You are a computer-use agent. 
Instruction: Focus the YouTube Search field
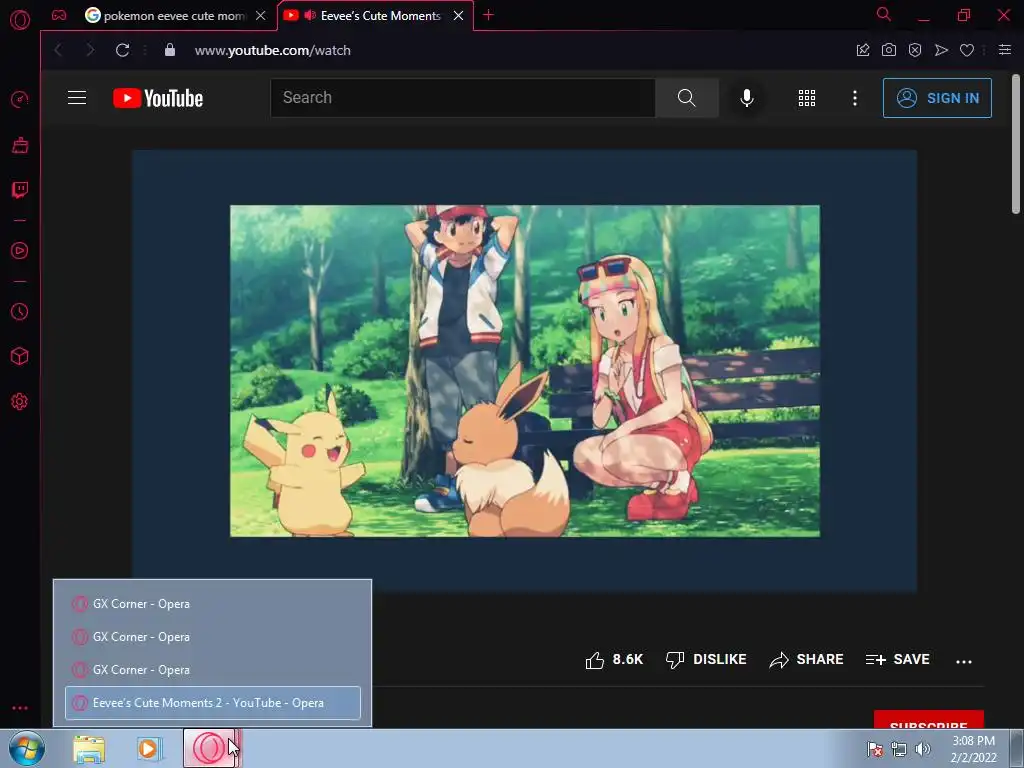(463, 98)
